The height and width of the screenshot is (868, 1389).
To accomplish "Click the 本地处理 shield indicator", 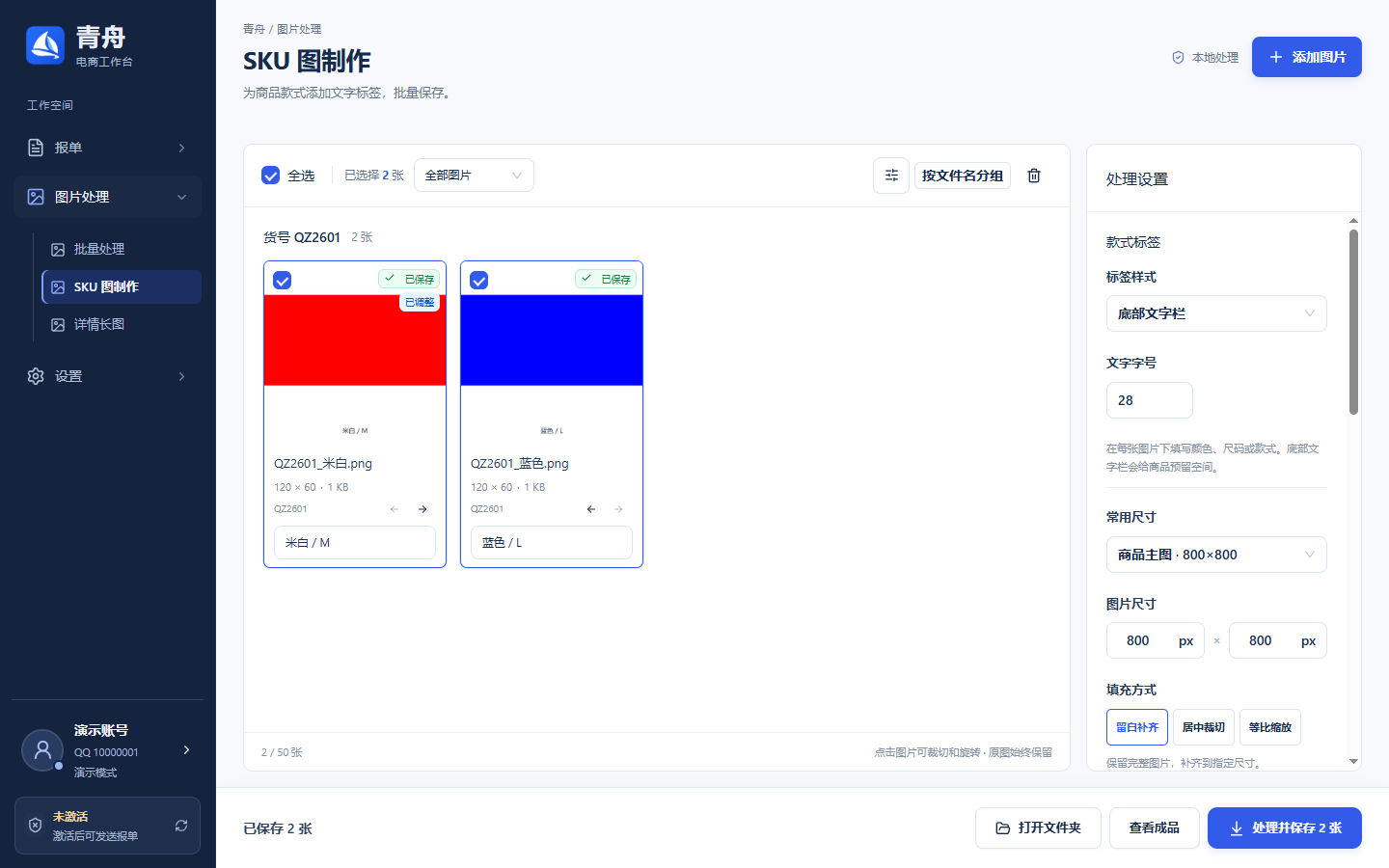I will pyautogui.click(x=1205, y=58).
